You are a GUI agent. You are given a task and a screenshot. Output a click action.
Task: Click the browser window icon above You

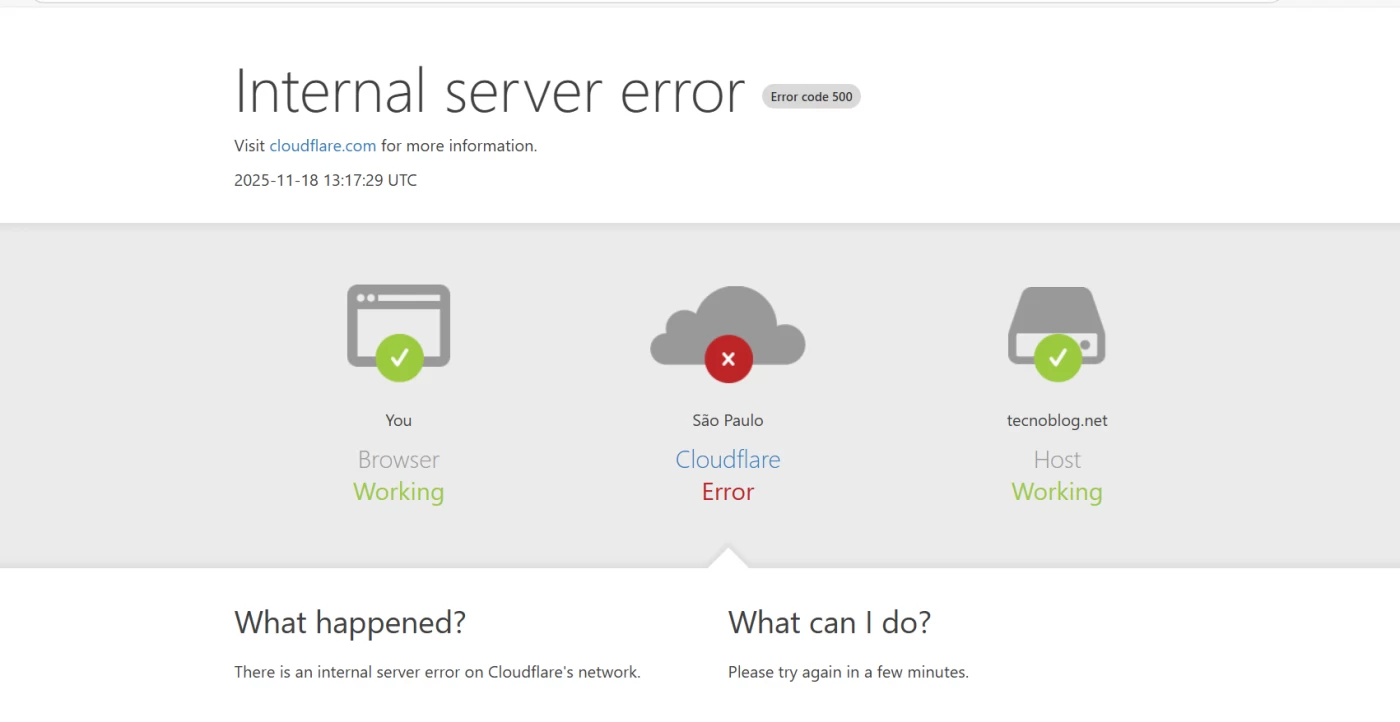click(x=398, y=312)
